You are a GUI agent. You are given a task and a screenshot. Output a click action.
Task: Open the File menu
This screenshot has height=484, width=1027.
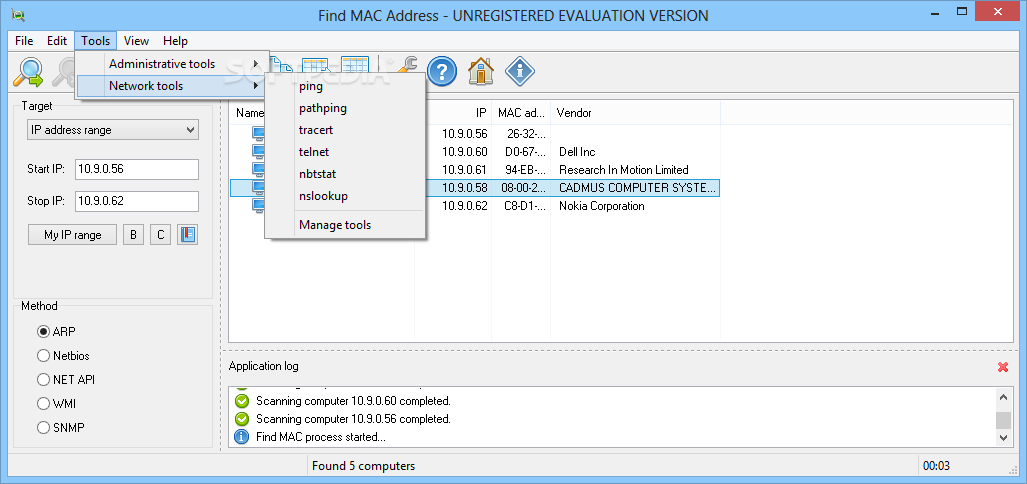[24, 41]
